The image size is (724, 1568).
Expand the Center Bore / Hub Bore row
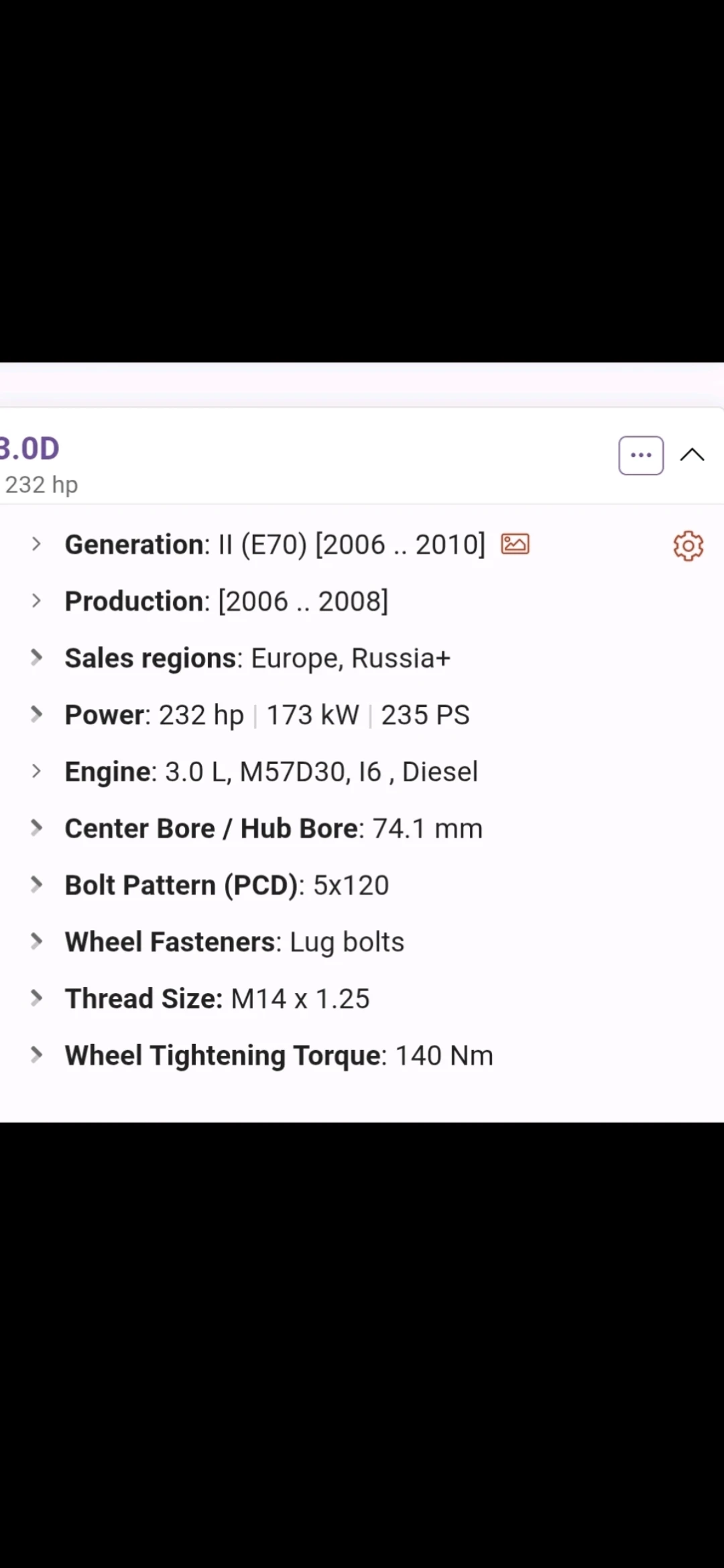[36, 828]
